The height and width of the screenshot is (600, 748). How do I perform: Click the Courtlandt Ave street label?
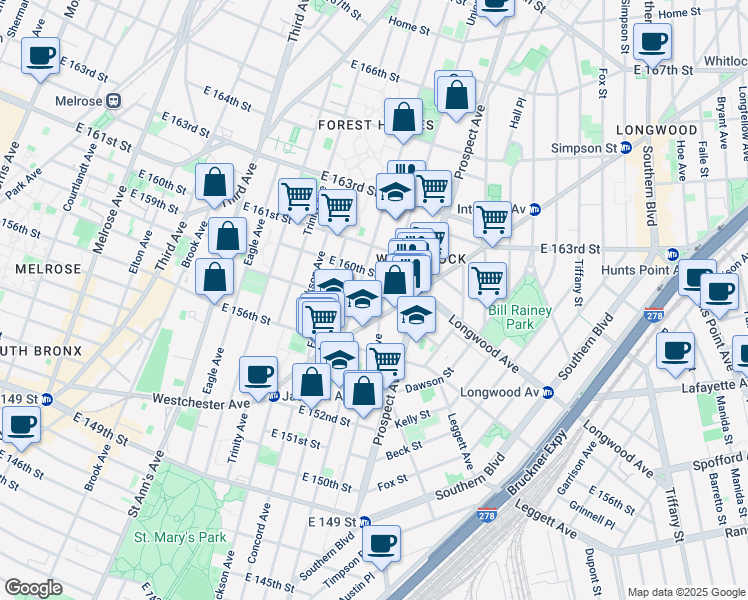coord(79,178)
